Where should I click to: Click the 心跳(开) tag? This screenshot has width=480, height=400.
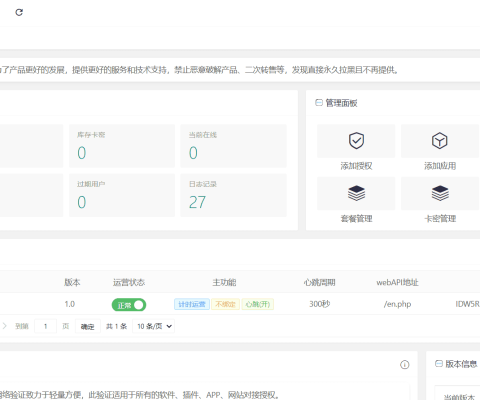click(x=258, y=304)
